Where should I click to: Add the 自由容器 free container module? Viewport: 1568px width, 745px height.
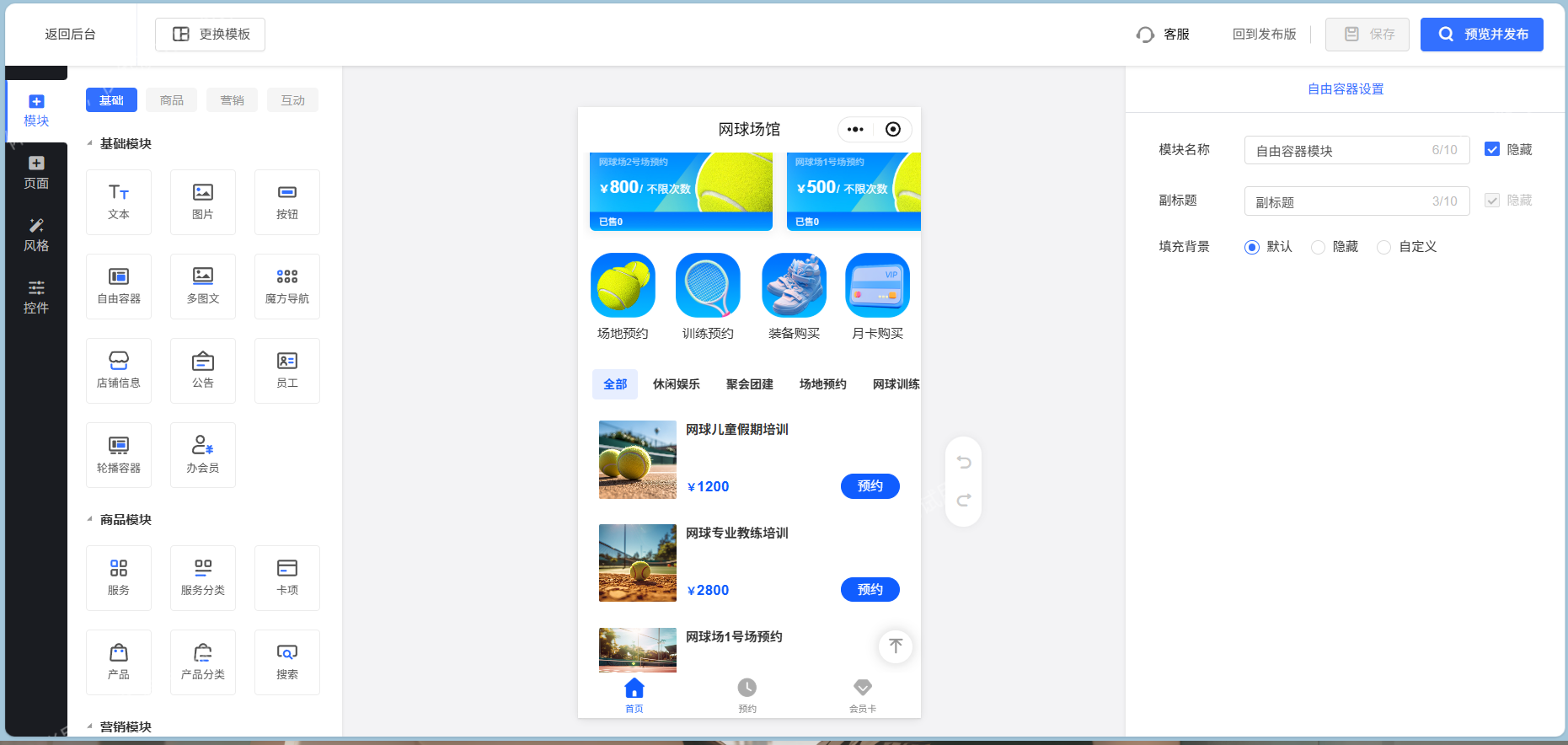[x=119, y=287]
